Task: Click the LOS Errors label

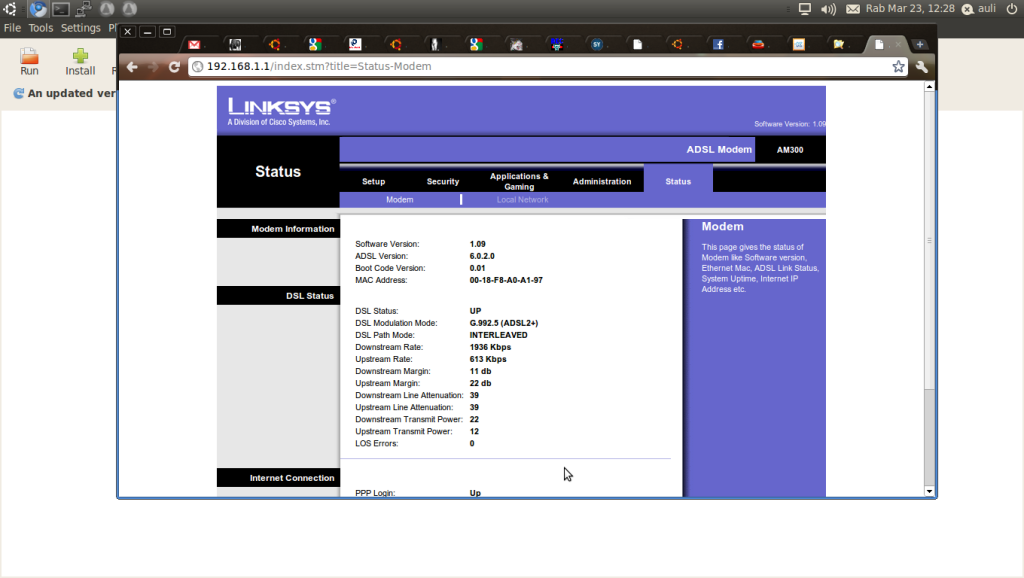Action: (377, 443)
